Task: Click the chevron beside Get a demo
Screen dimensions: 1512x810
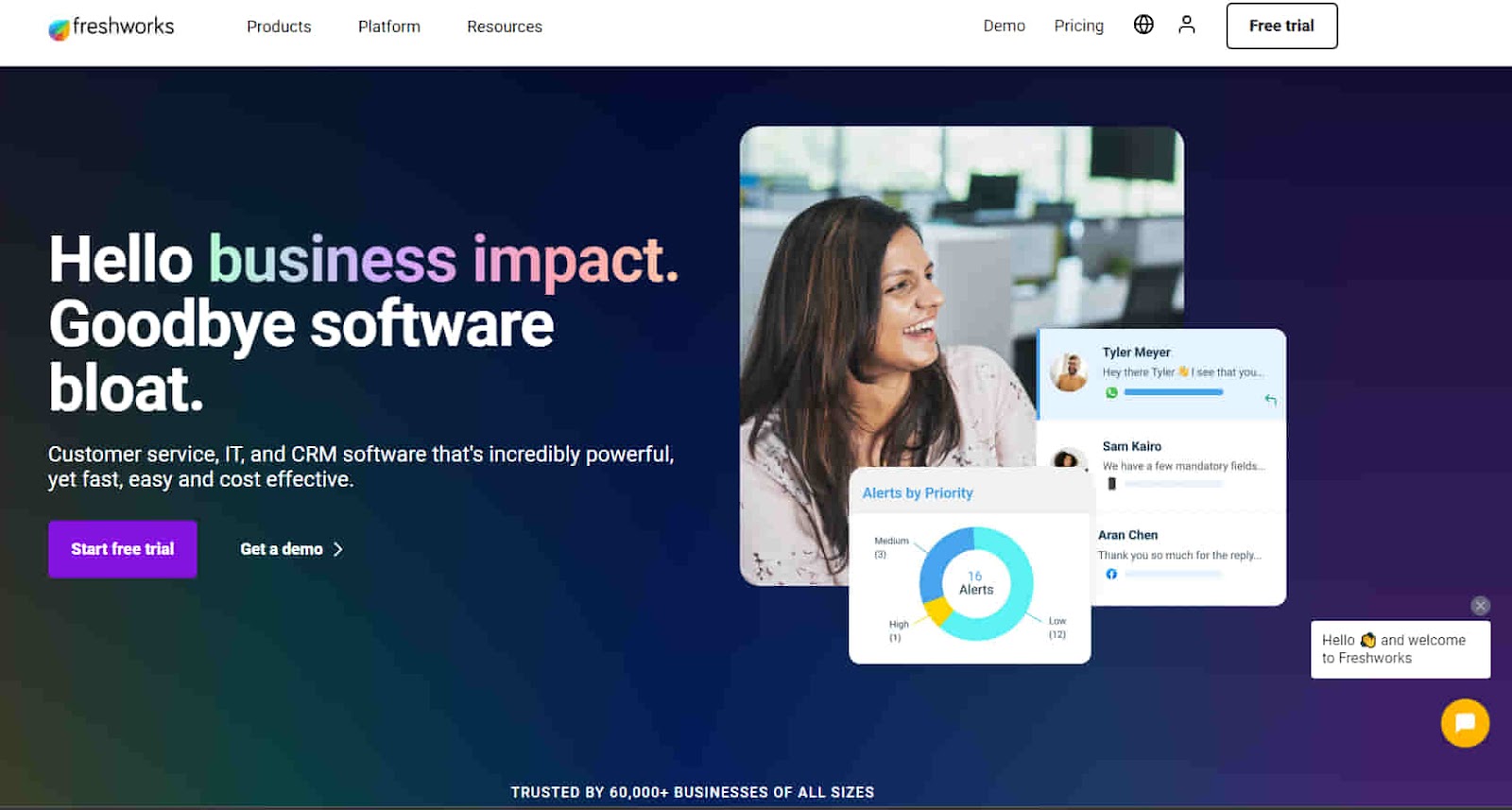Action: 338,549
